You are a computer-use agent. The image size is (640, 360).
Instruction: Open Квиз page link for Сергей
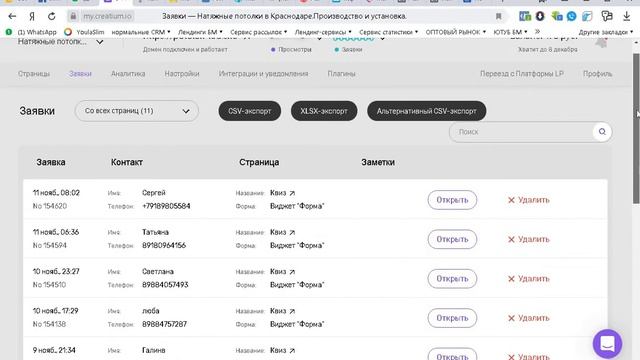282,193
